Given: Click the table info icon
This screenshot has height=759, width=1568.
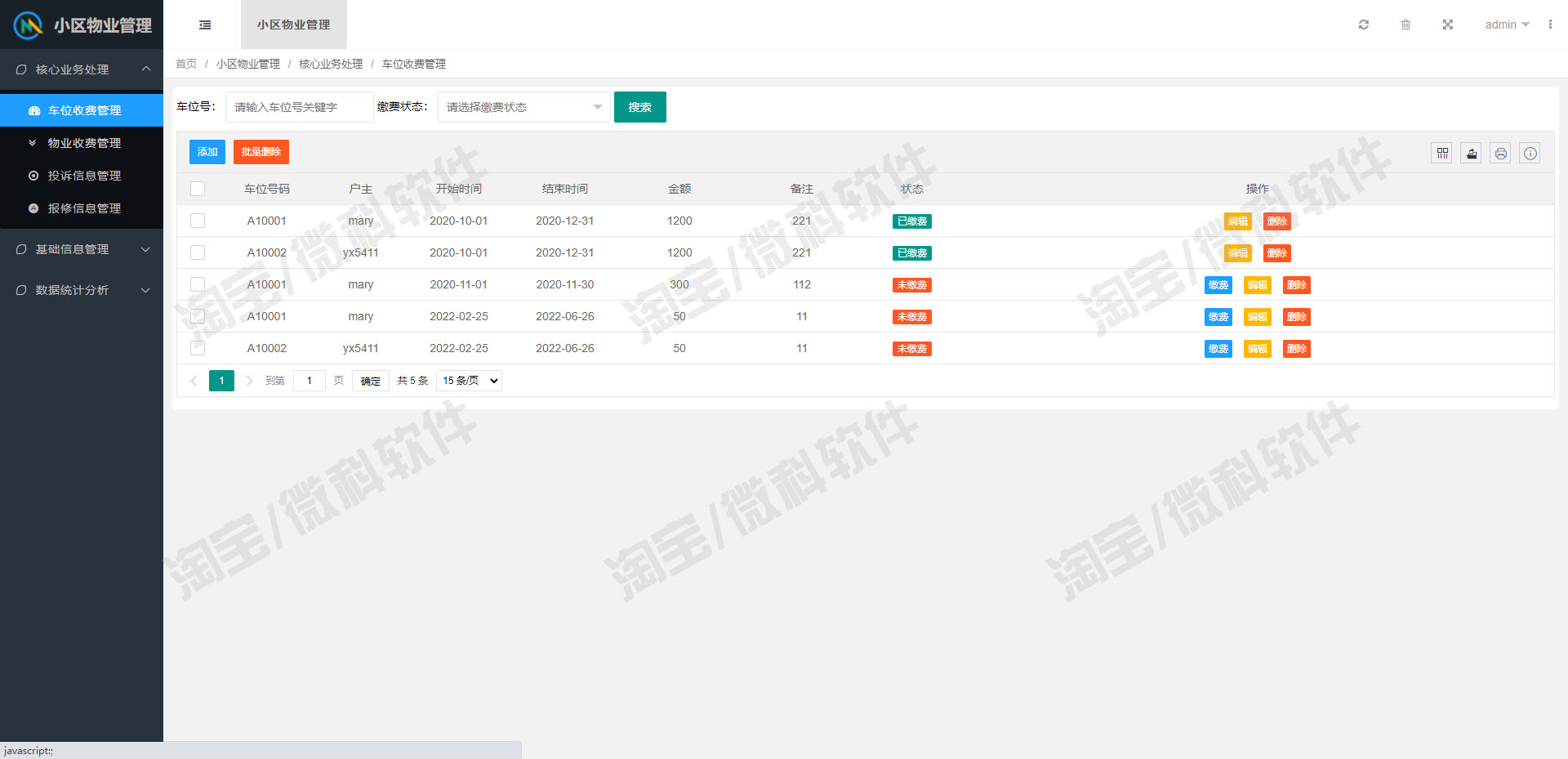Looking at the screenshot, I should click(1530, 153).
